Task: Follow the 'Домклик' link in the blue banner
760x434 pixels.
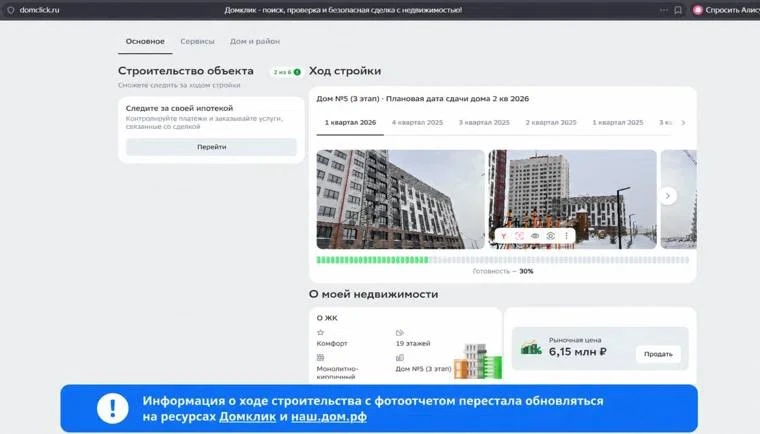Action: (x=247, y=417)
